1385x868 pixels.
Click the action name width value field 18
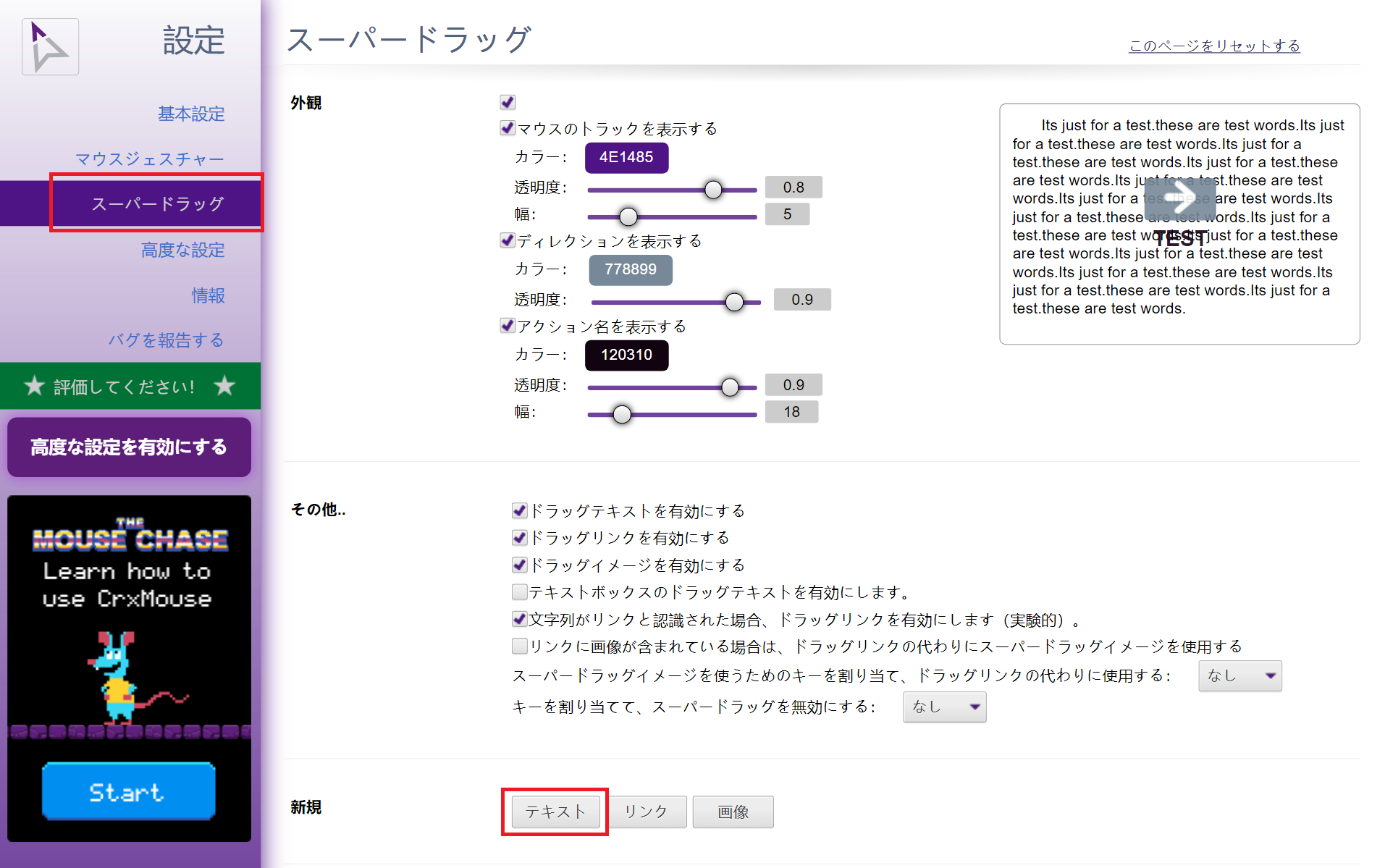(x=791, y=412)
